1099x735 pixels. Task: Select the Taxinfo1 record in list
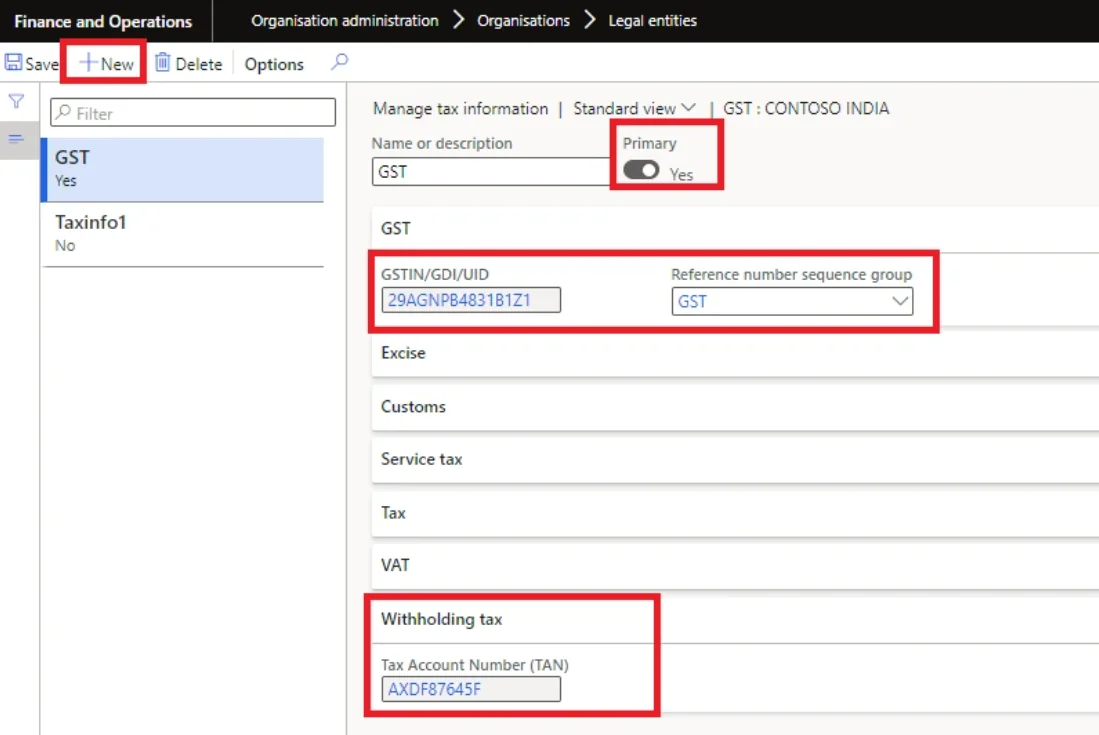click(x=183, y=234)
